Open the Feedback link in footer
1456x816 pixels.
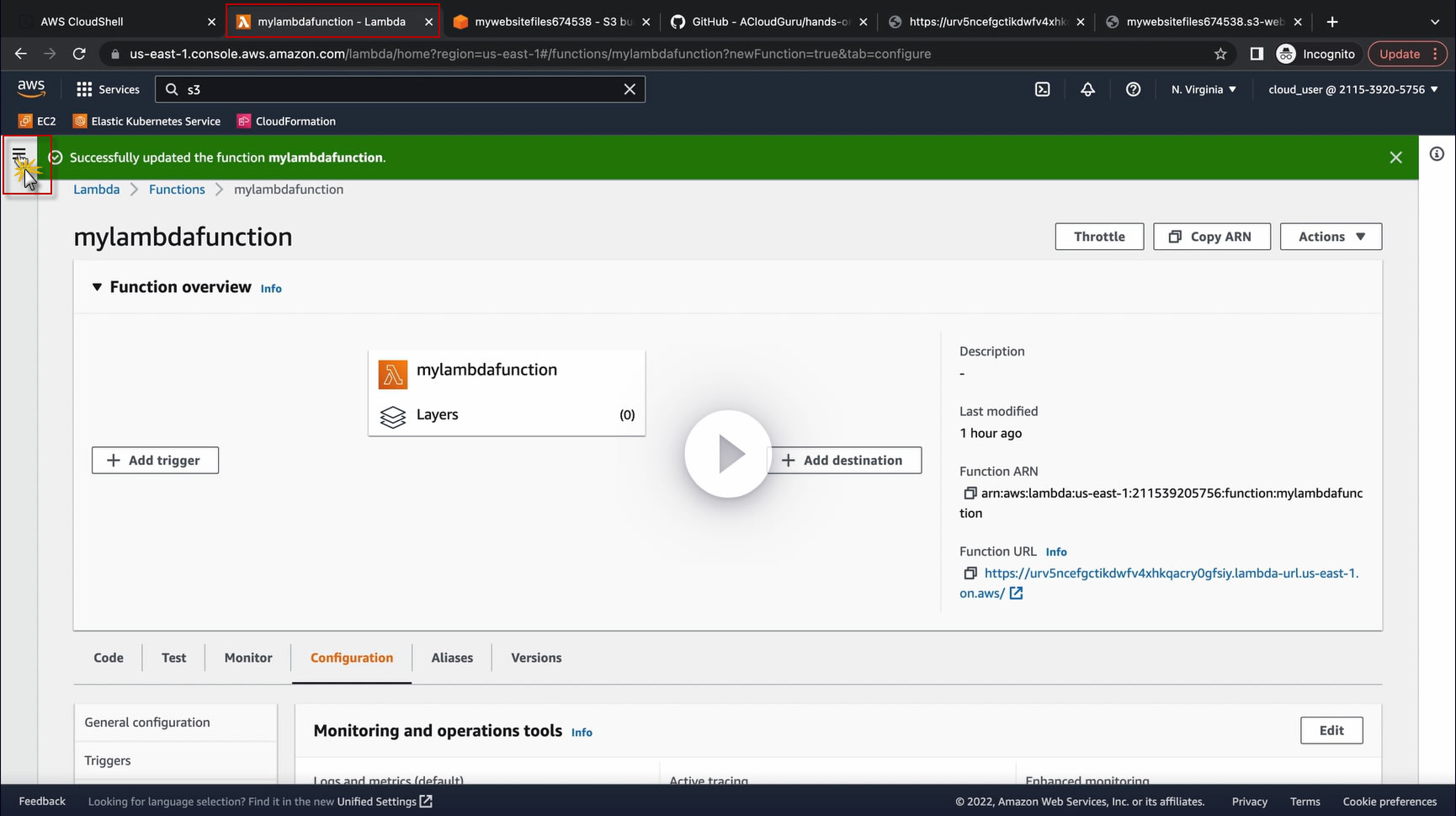(42, 802)
